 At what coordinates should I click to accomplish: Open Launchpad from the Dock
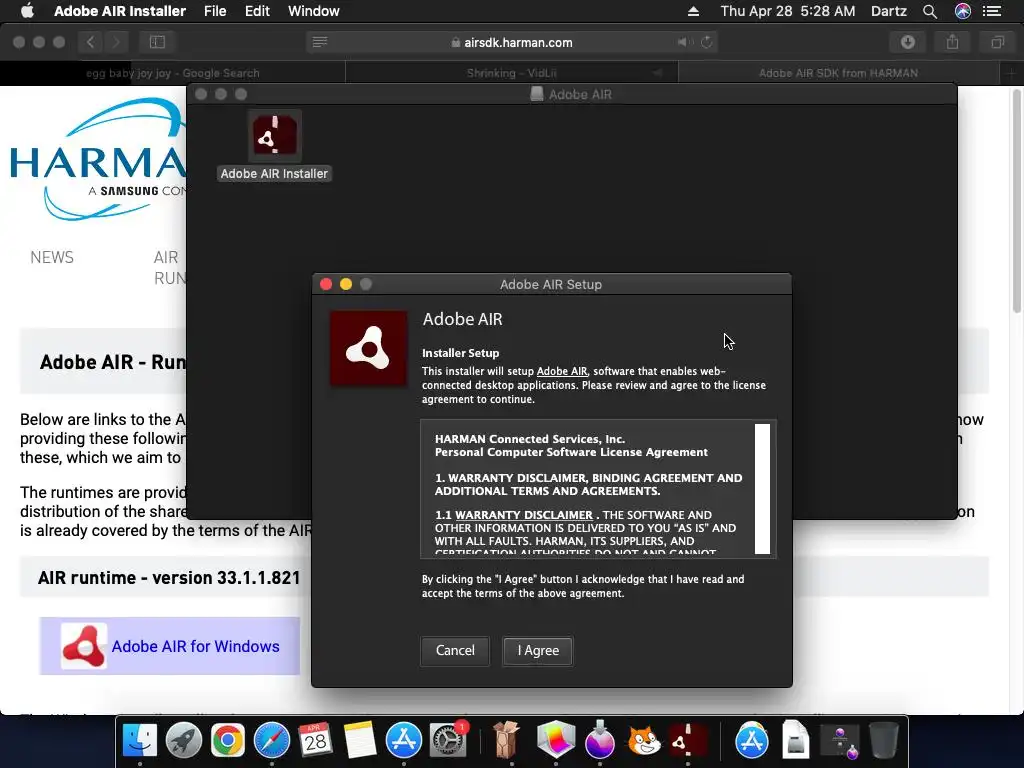click(x=184, y=740)
